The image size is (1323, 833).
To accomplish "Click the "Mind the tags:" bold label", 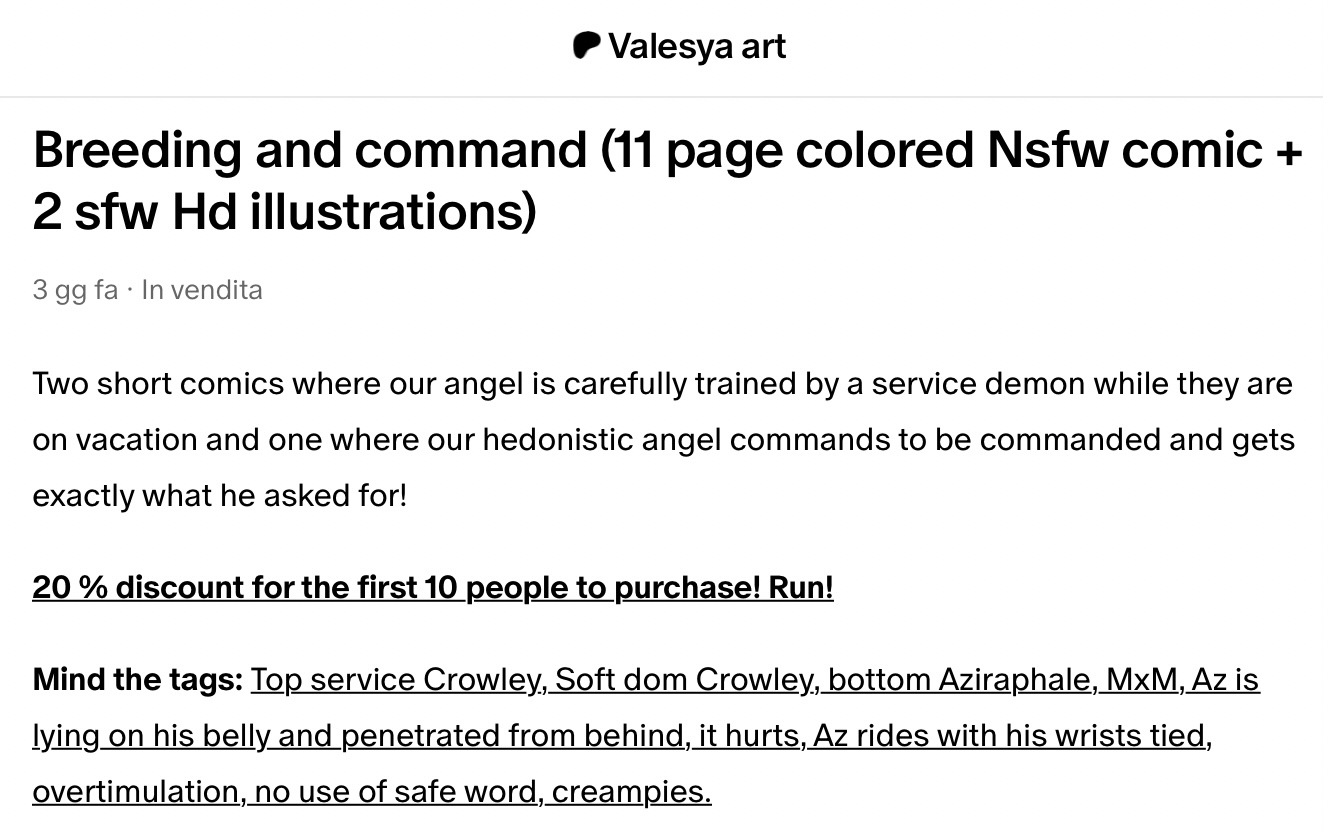I will pyautogui.click(x=138, y=680).
